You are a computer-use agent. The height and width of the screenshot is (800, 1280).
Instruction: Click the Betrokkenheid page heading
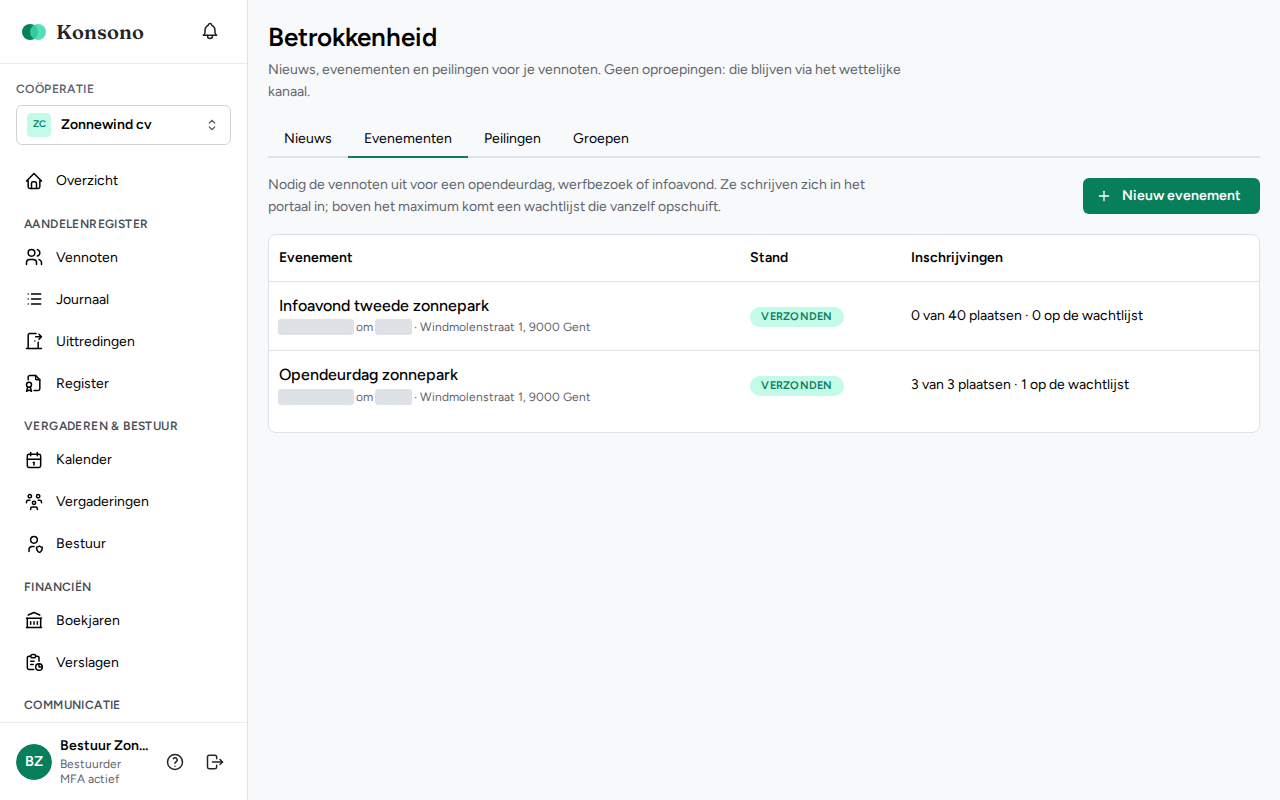pos(353,38)
